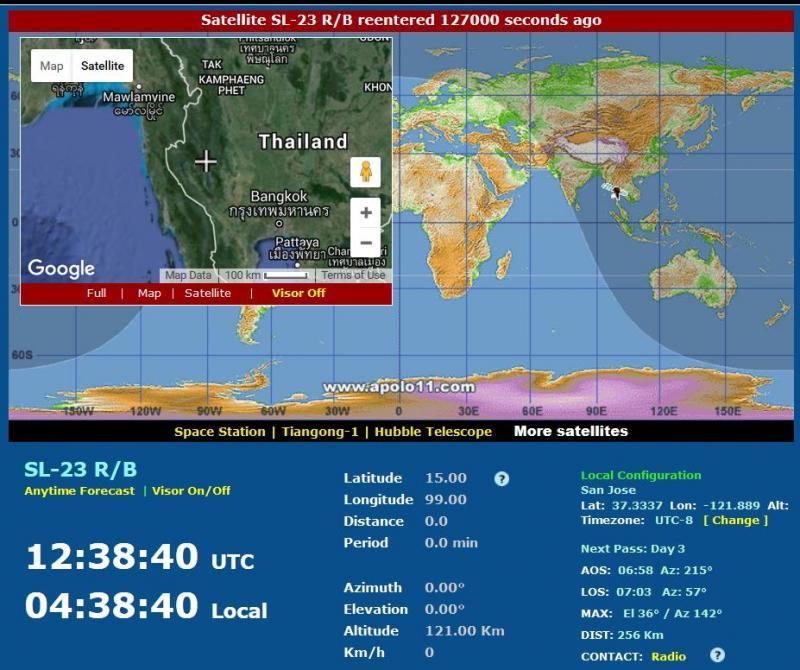The height and width of the screenshot is (670, 800).
Task: Click the Thailand country label
Action: point(303,141)
